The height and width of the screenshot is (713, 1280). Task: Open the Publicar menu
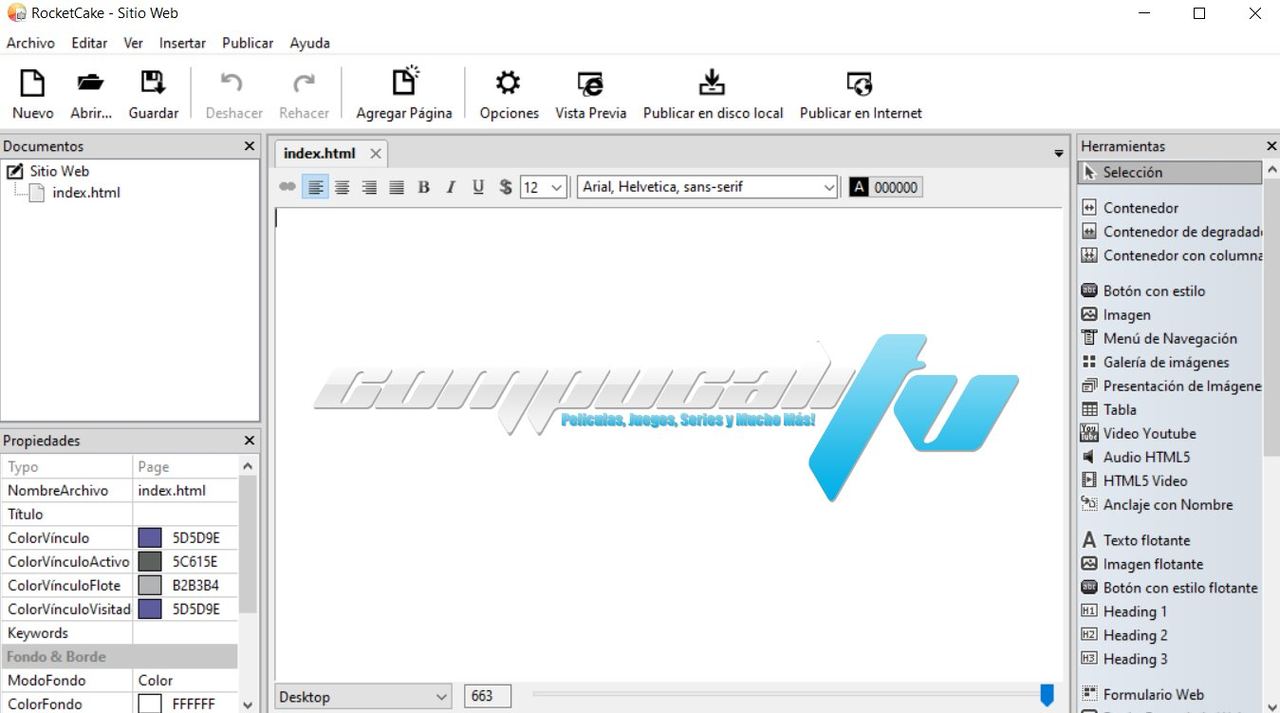248,43
